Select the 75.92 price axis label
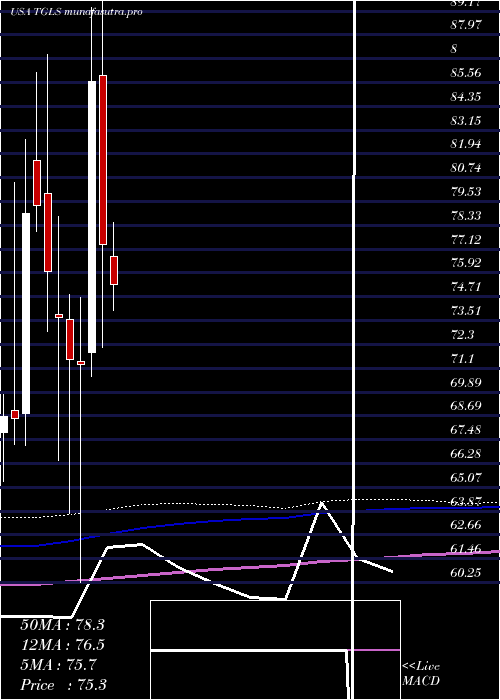Image resolution: width=500 pixels, height=700 pixels. pyautogui.click(x=466, y=262)
